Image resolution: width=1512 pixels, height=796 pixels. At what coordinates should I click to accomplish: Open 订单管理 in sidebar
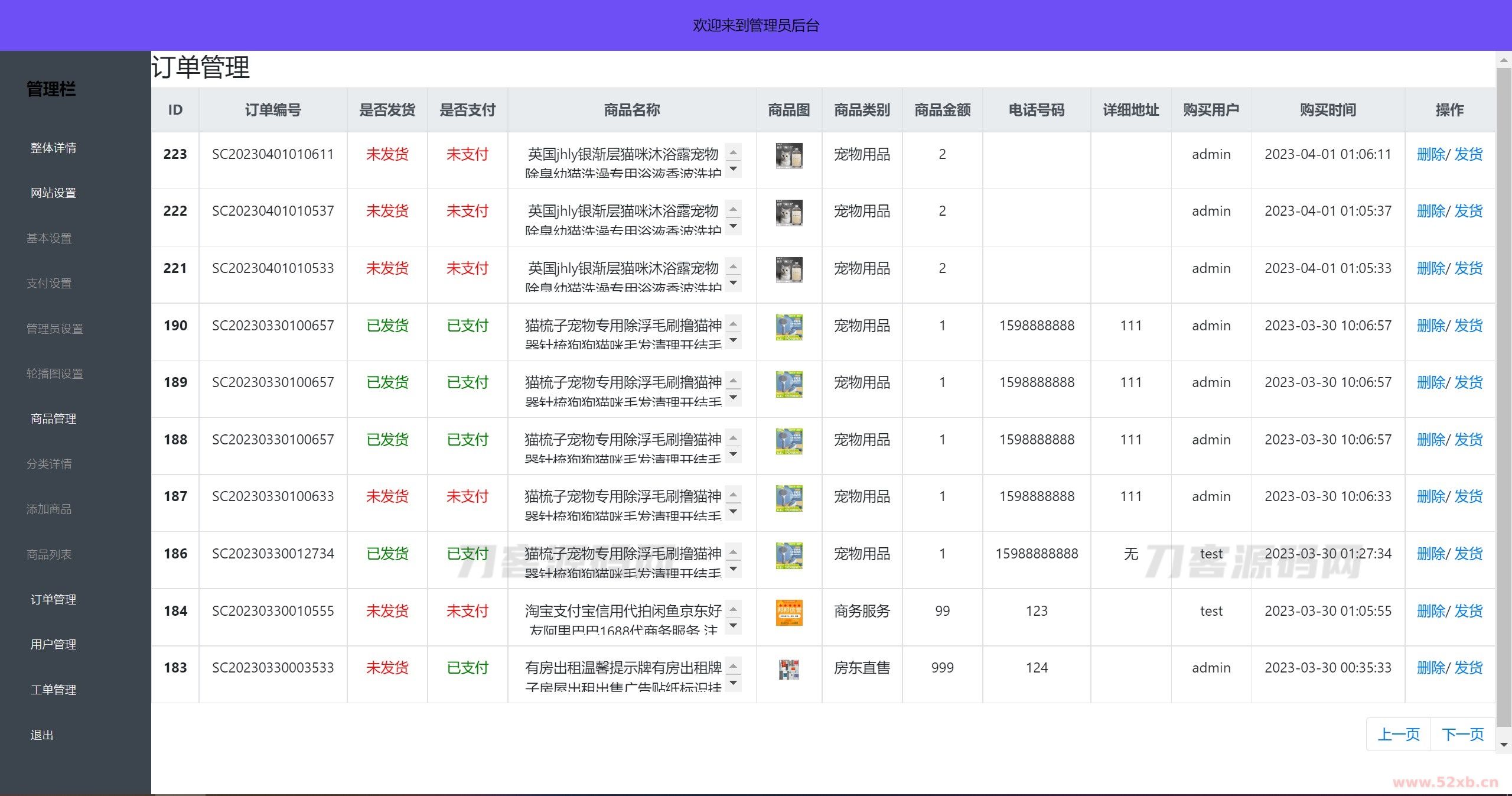pyautogui.click(x=53, y=599)
